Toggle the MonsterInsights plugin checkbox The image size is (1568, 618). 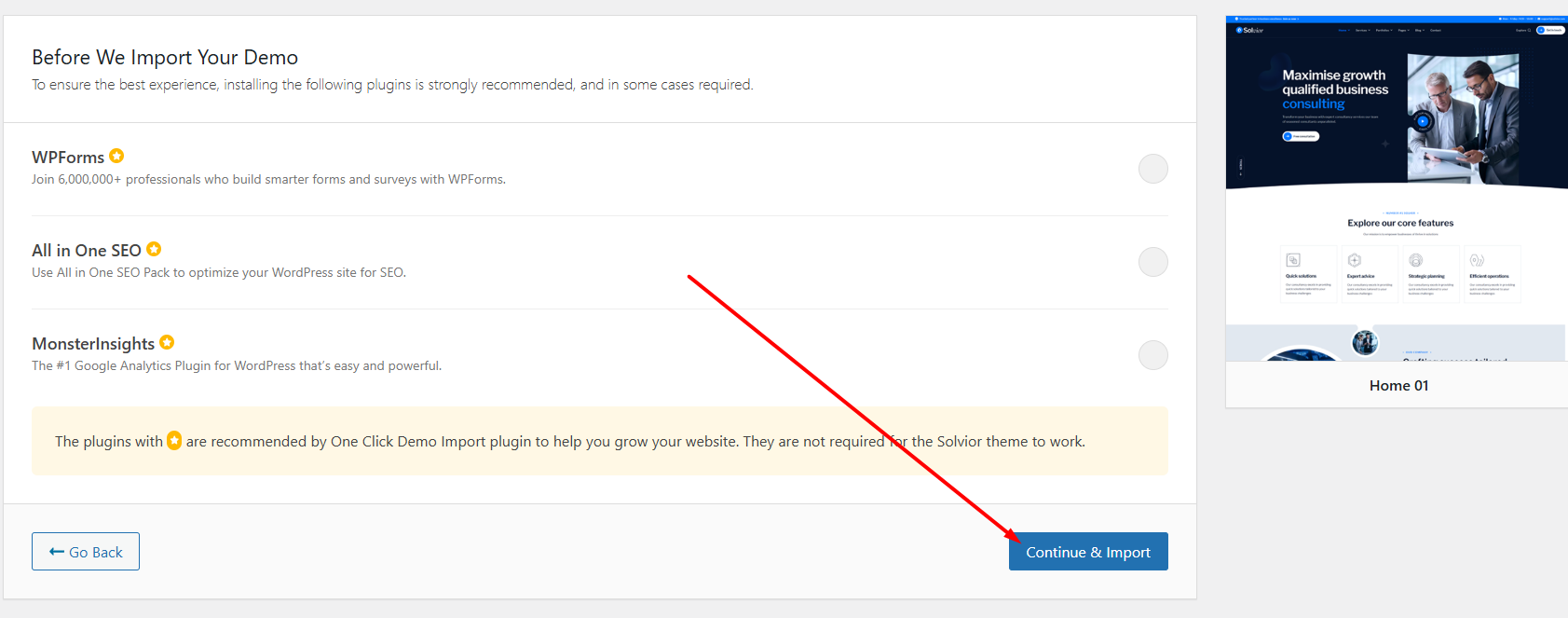click(x=1152, y=355)
